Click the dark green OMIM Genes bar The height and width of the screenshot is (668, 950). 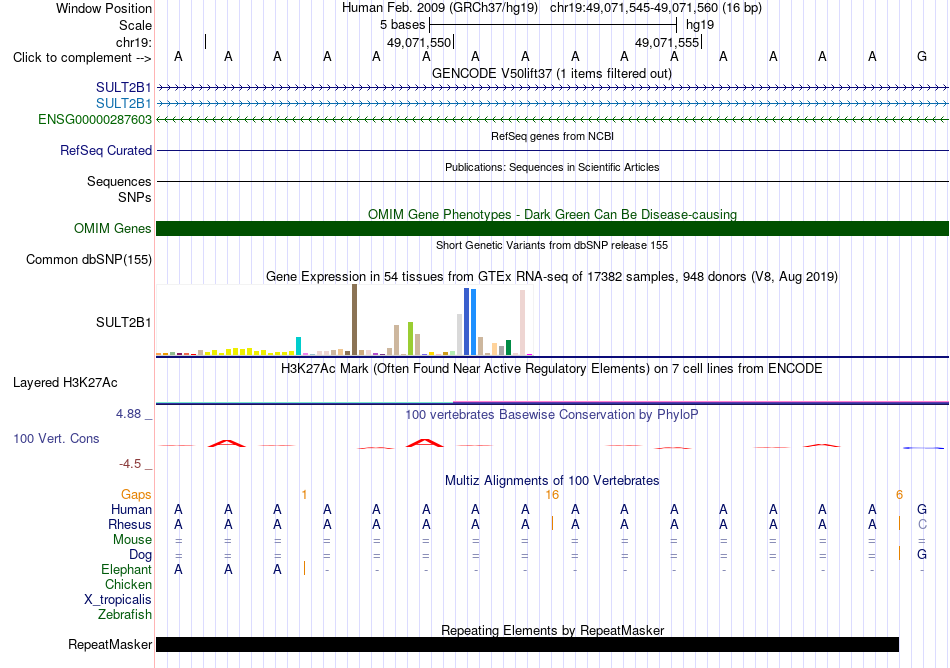point(552,228)
